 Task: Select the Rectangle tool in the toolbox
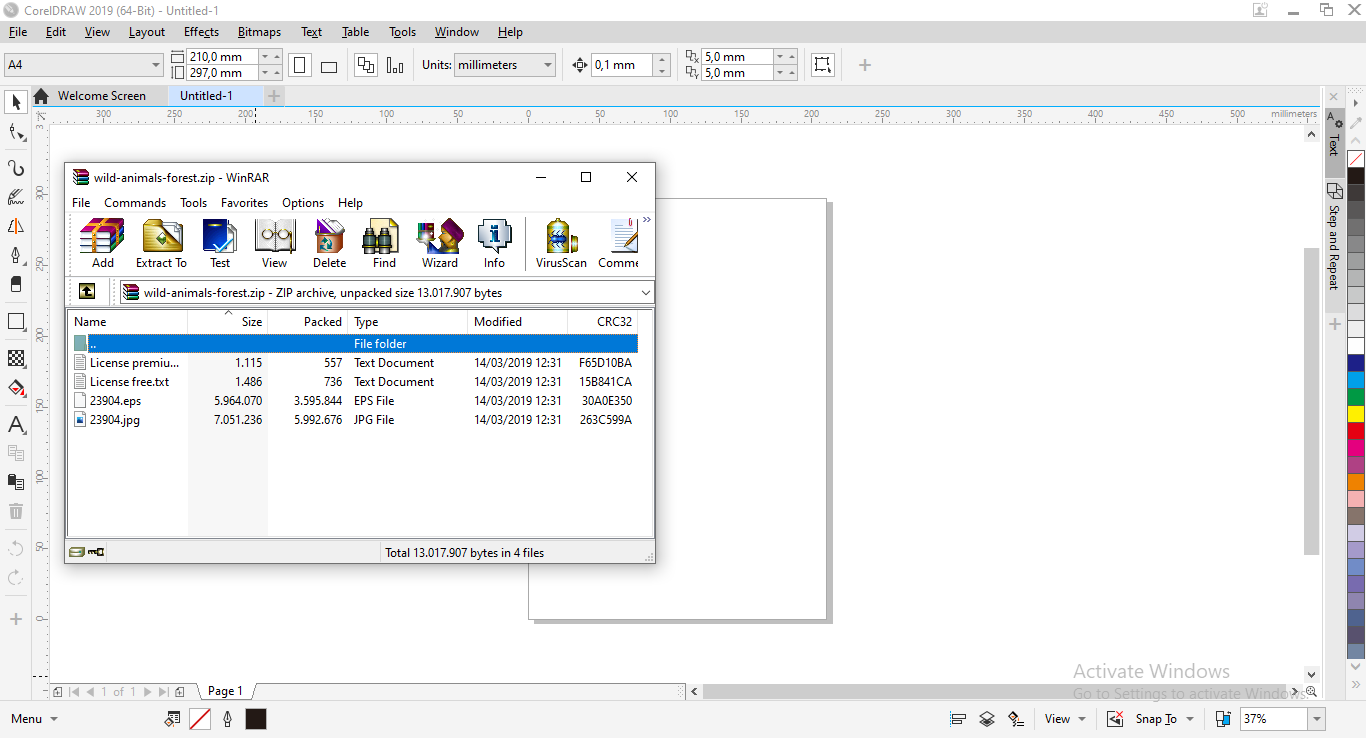click(x=16, y=322)
